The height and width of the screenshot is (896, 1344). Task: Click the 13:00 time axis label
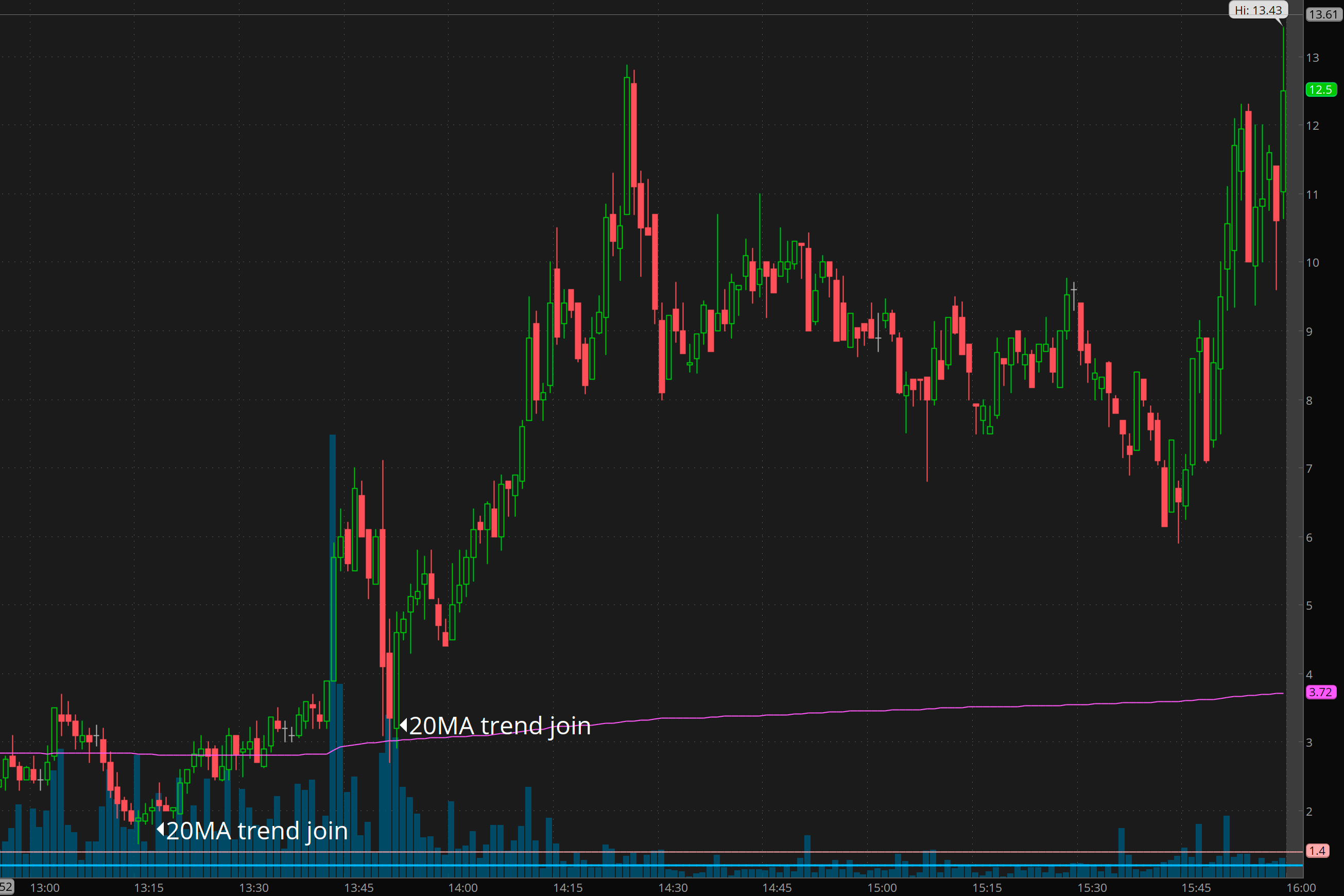45,887
